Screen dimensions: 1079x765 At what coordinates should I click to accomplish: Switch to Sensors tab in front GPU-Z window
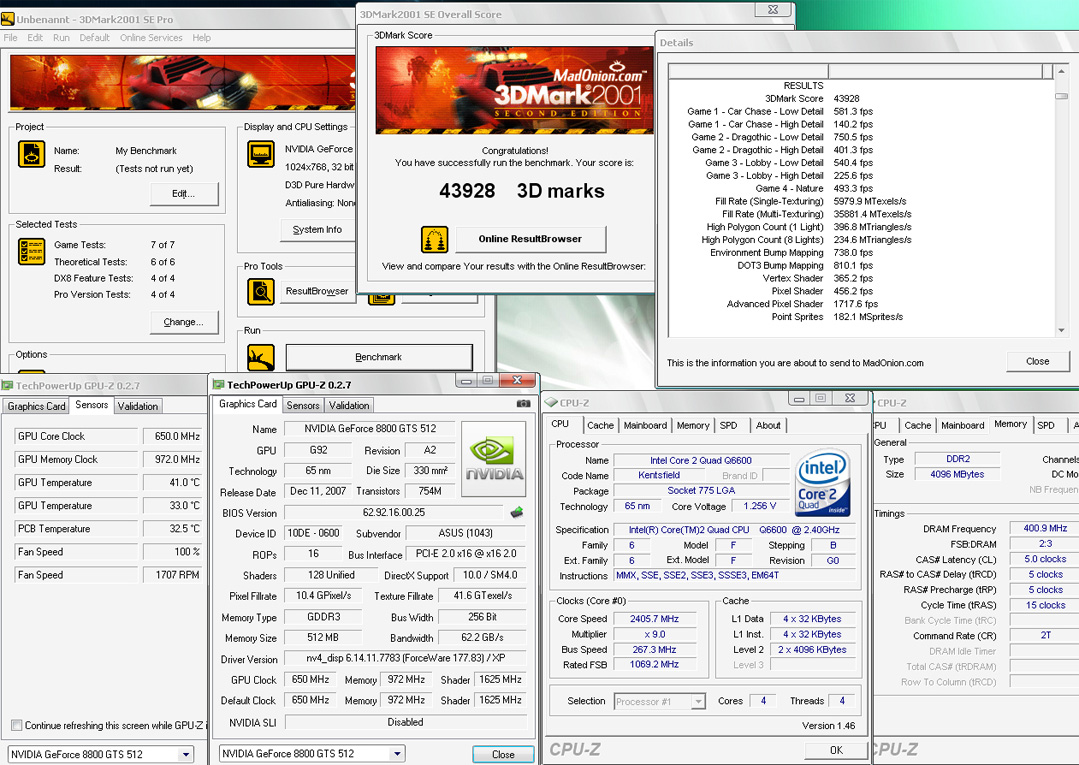(x=303, y=406)
